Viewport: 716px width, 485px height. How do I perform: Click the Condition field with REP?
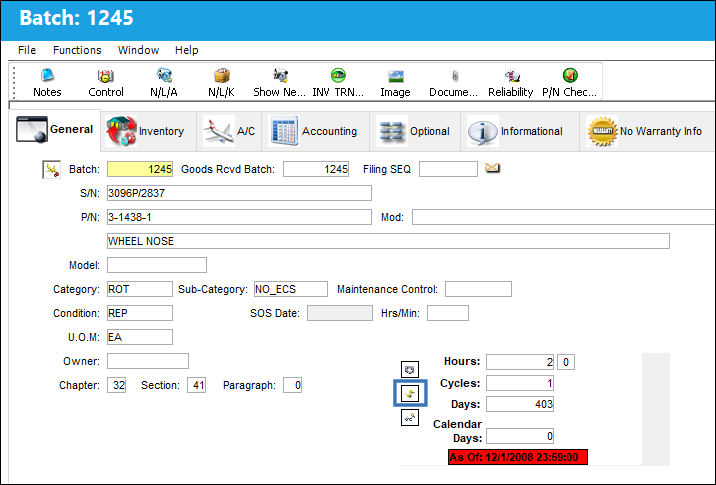140,313
